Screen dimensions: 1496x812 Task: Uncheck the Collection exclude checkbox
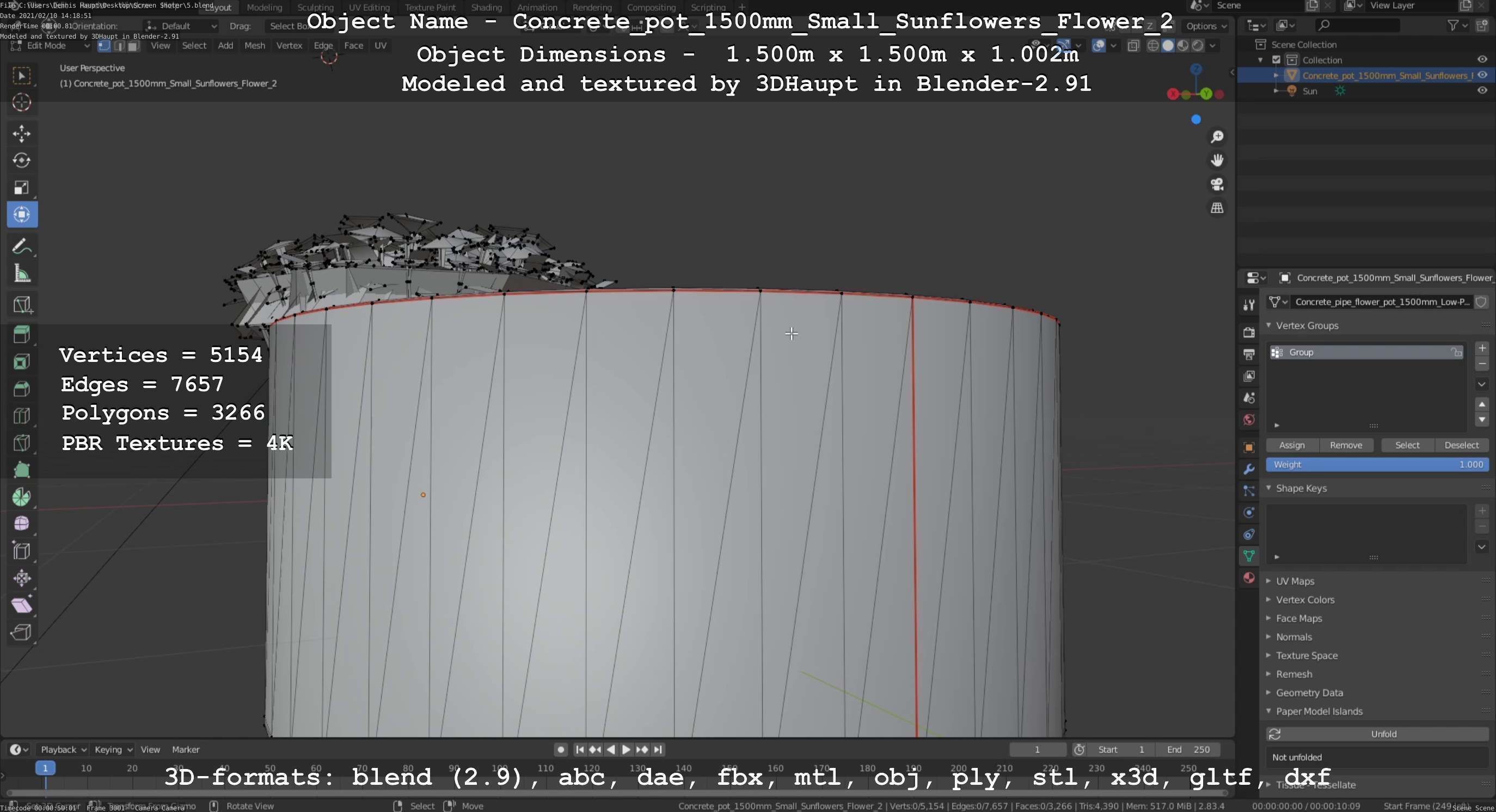click(1277, 60)
